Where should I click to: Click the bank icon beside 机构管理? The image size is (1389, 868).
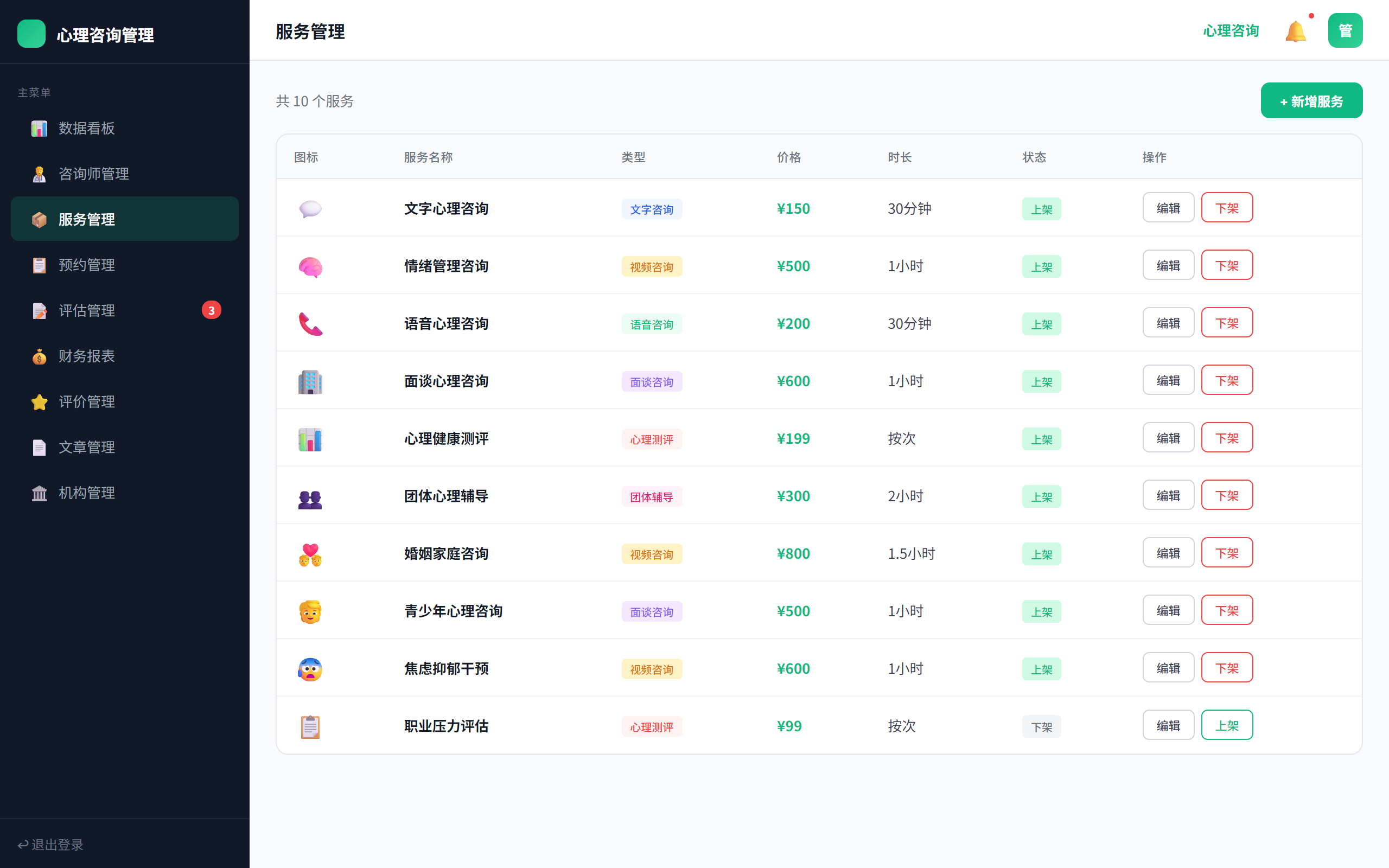coord(39,493)
